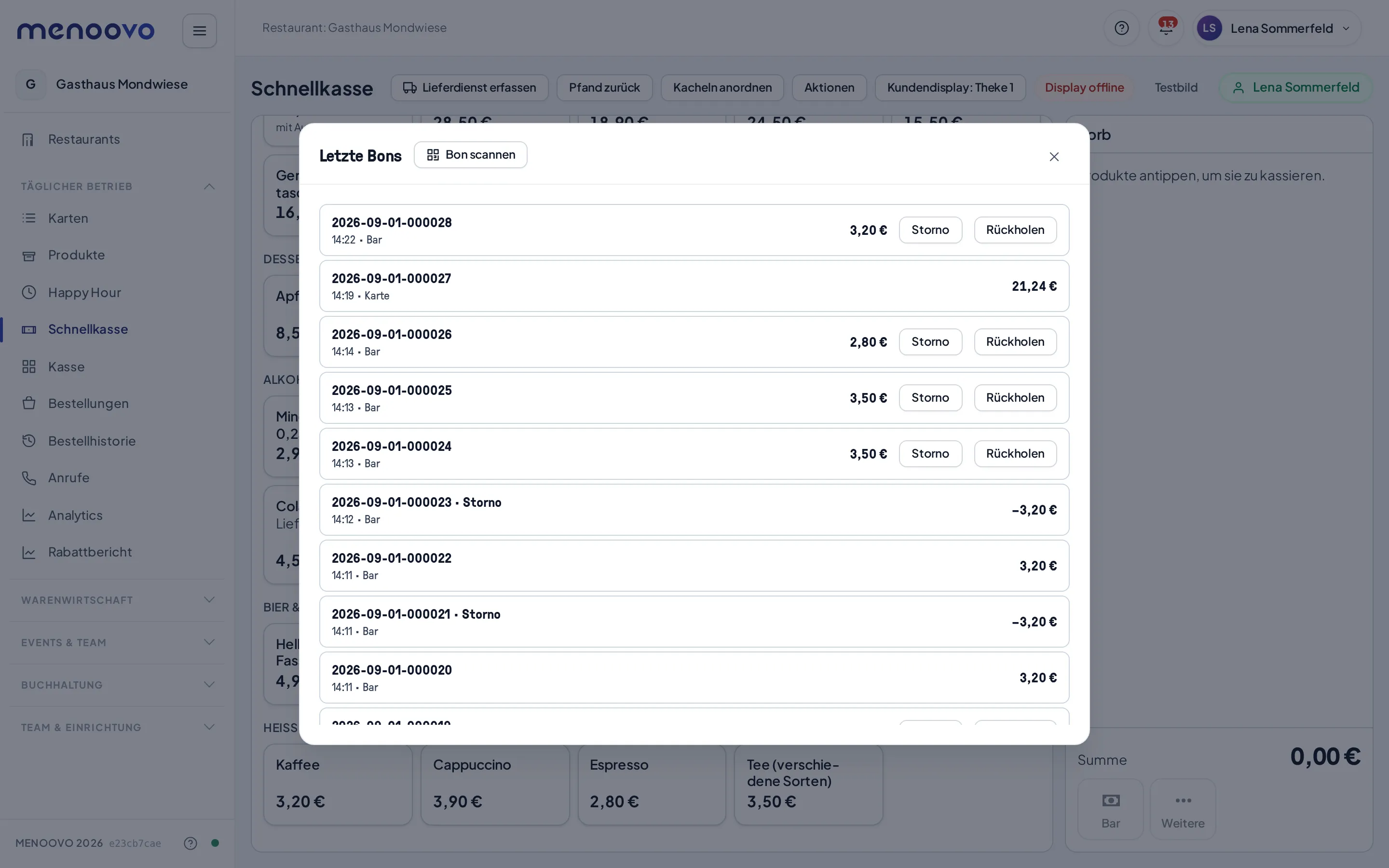Collapse the Täglicher Betrieb section

(x=118, y=186)
